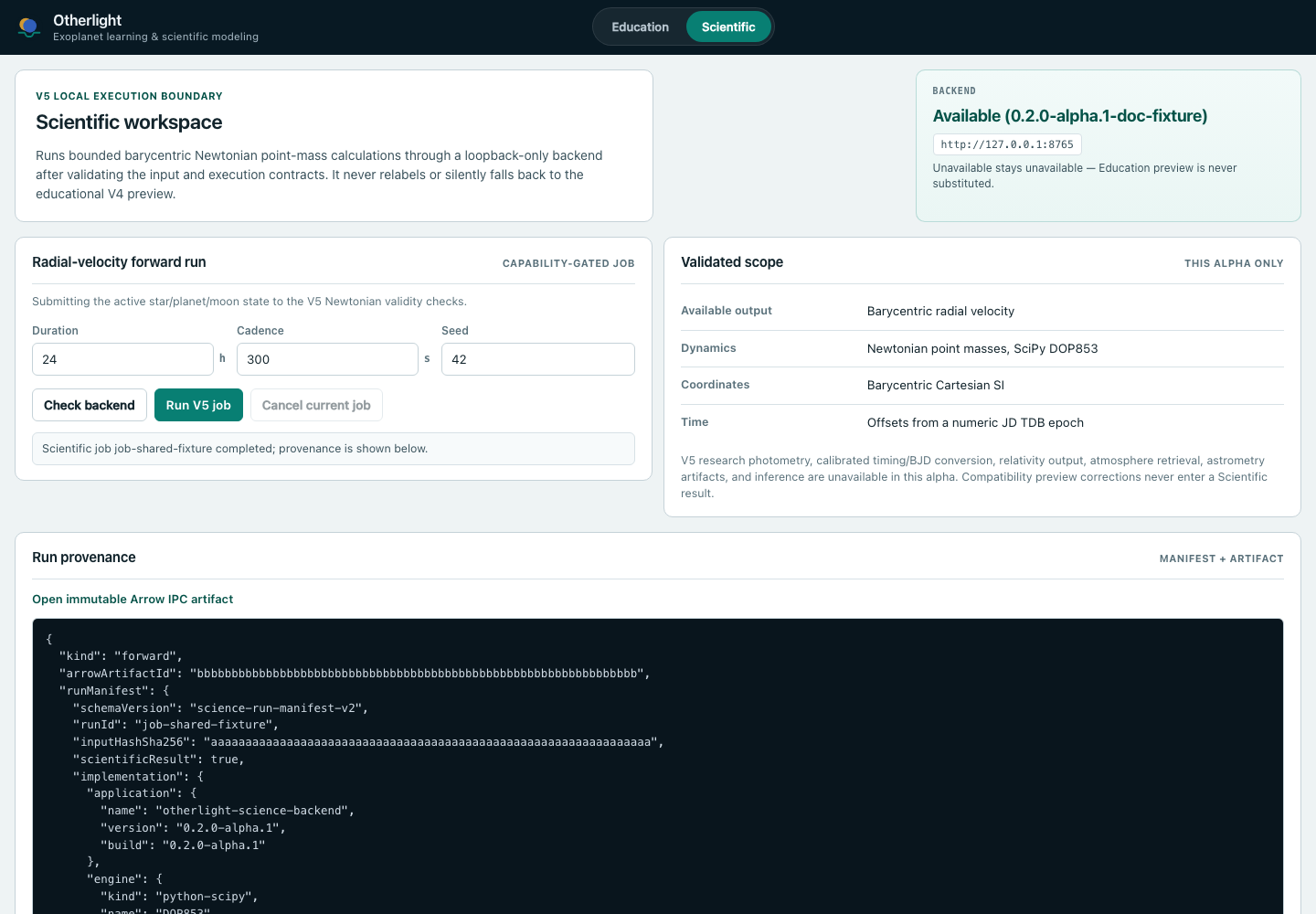1316x914 pixels.
Task: Click the inputHashSha256 line in JSON
Action: pos(368,742)
